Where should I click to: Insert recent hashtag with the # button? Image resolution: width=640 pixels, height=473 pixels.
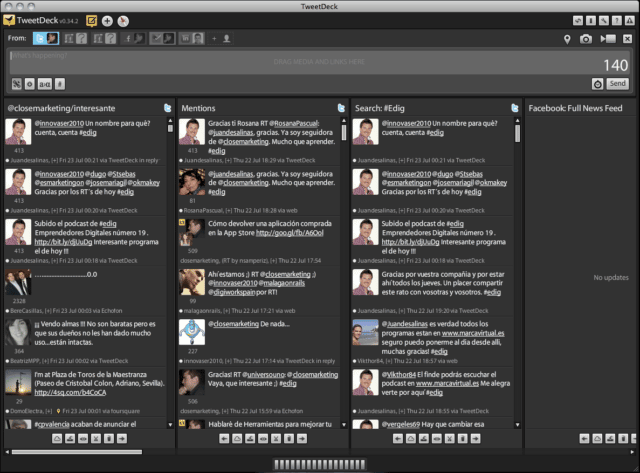(x=60, y=84)
